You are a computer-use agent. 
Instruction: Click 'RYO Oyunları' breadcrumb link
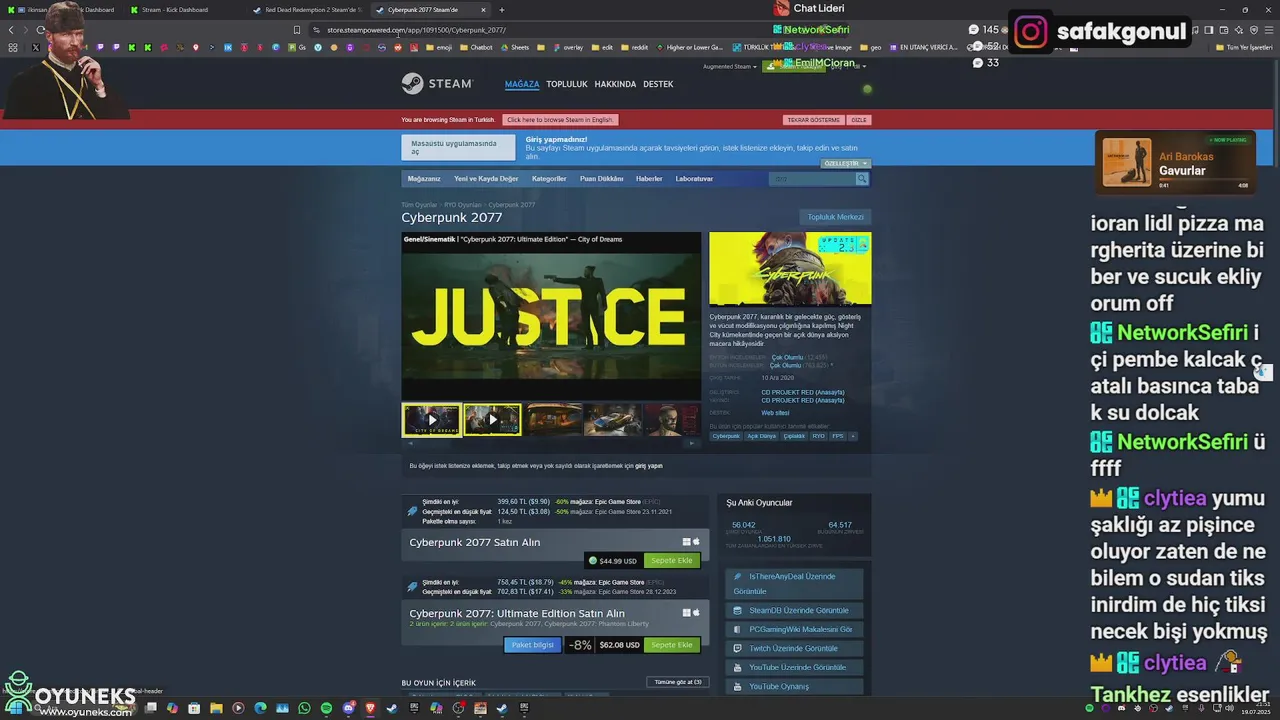point(463,205)
